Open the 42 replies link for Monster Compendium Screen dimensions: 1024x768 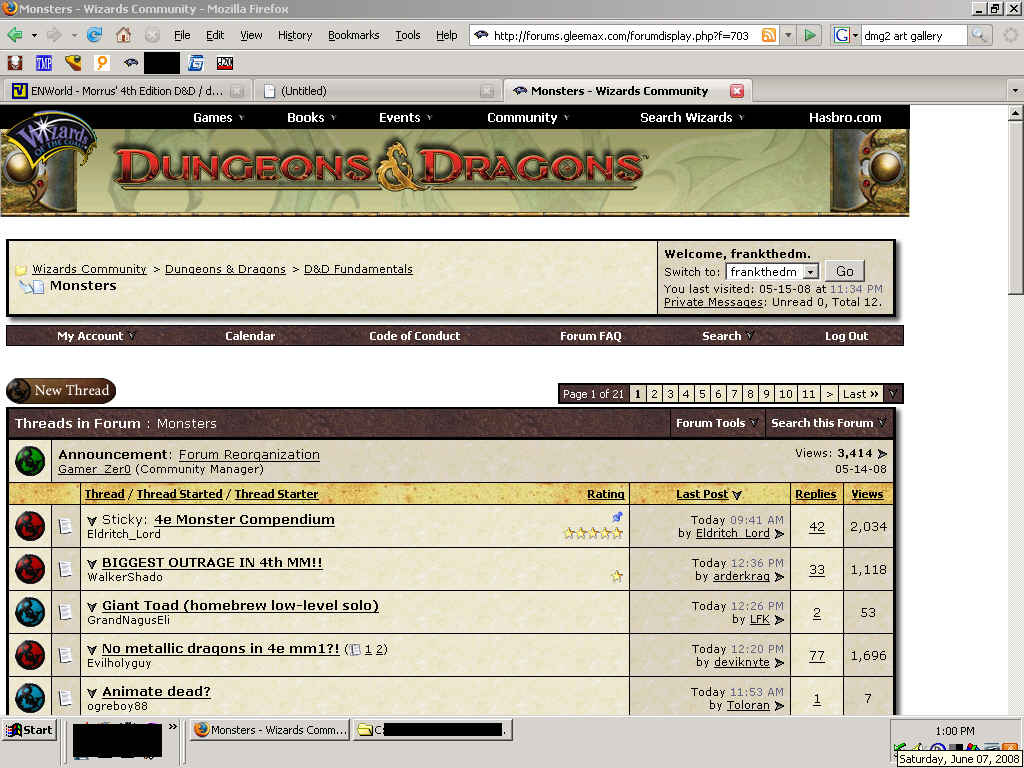(816, 526)
